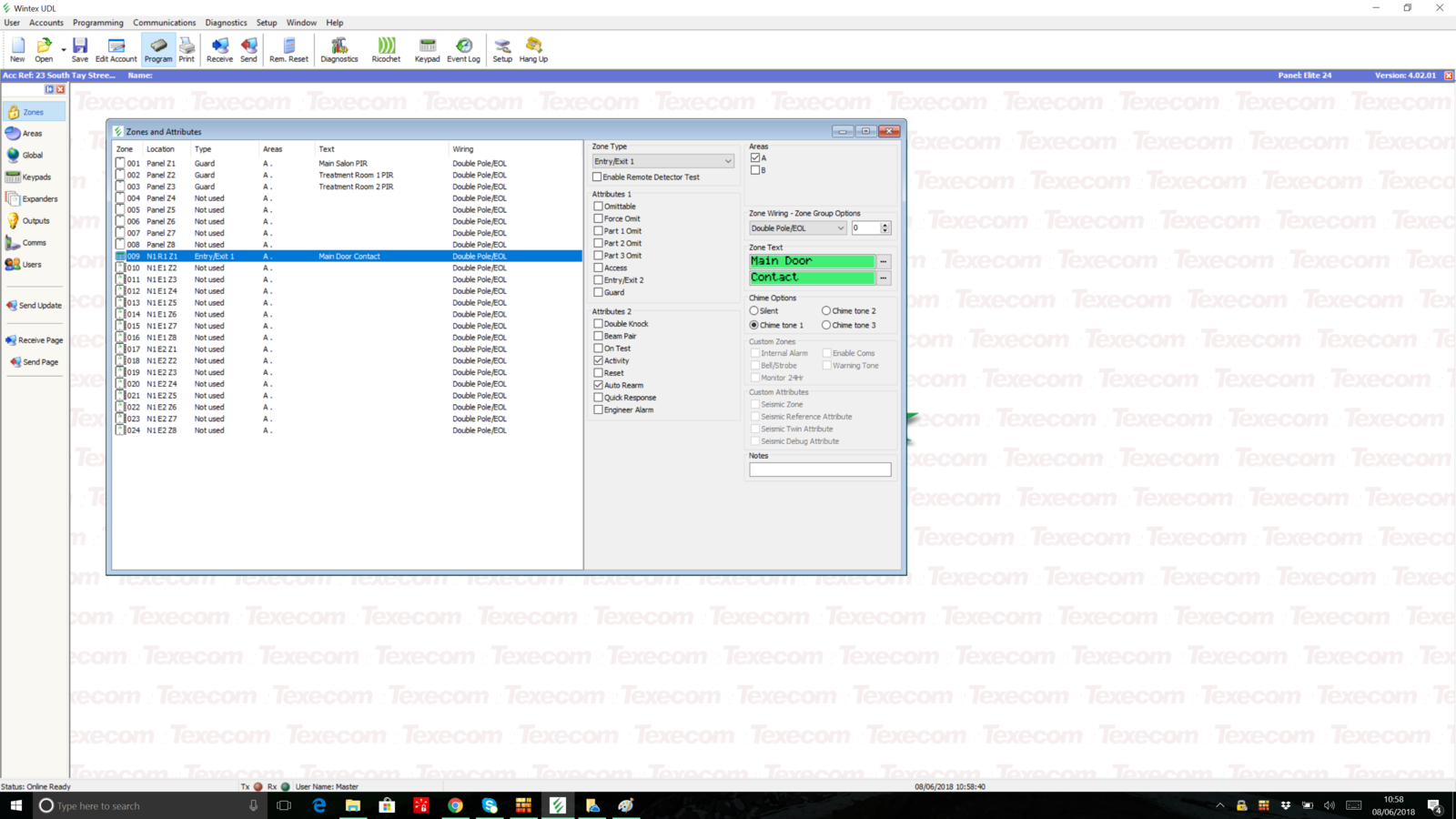Click the green Contact zone text field
The image size is (1456, 819).
tap(811, 278)
